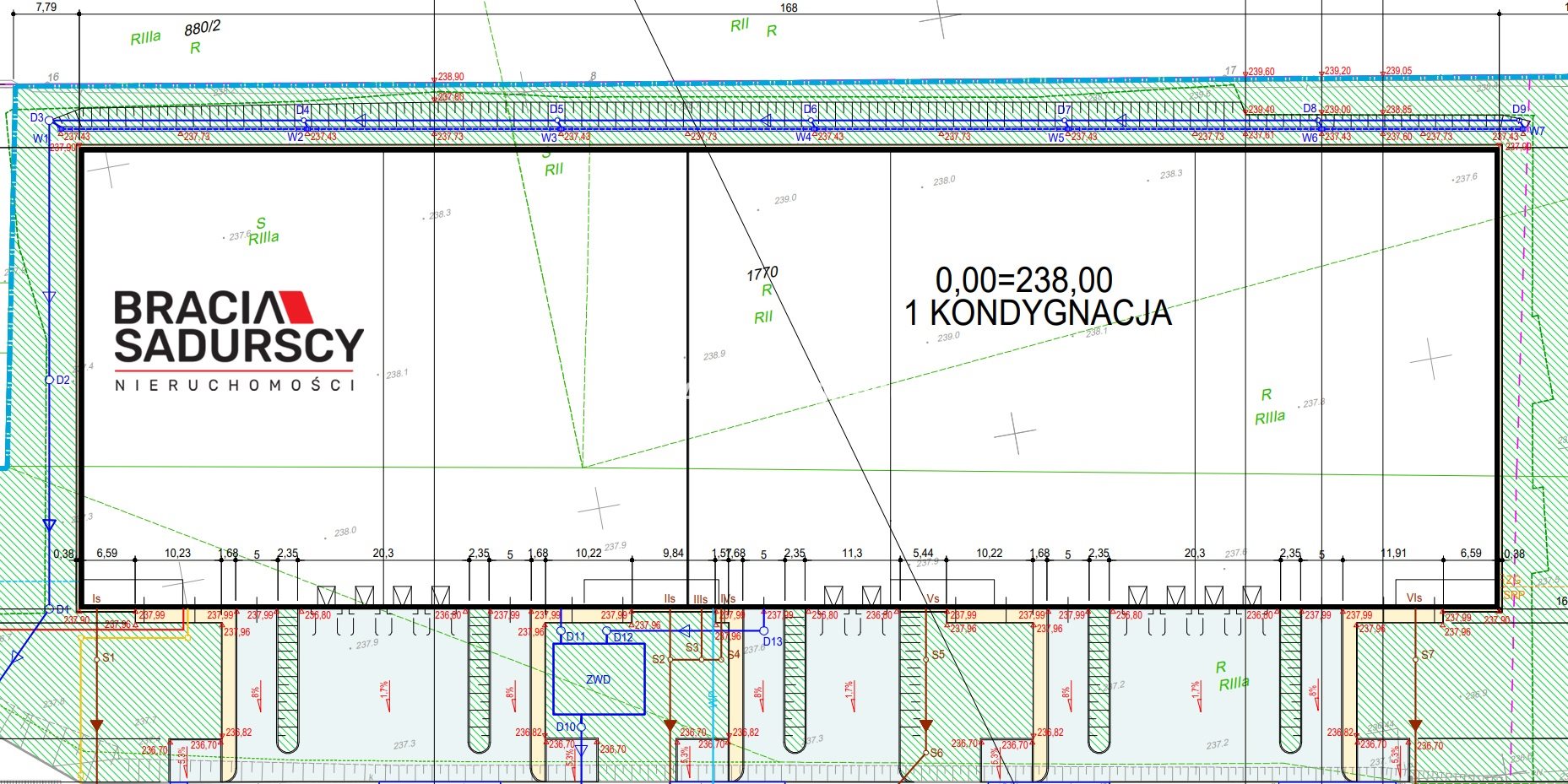
Task: Select the 168 dimension at top
Action: (x=789, y=8)
